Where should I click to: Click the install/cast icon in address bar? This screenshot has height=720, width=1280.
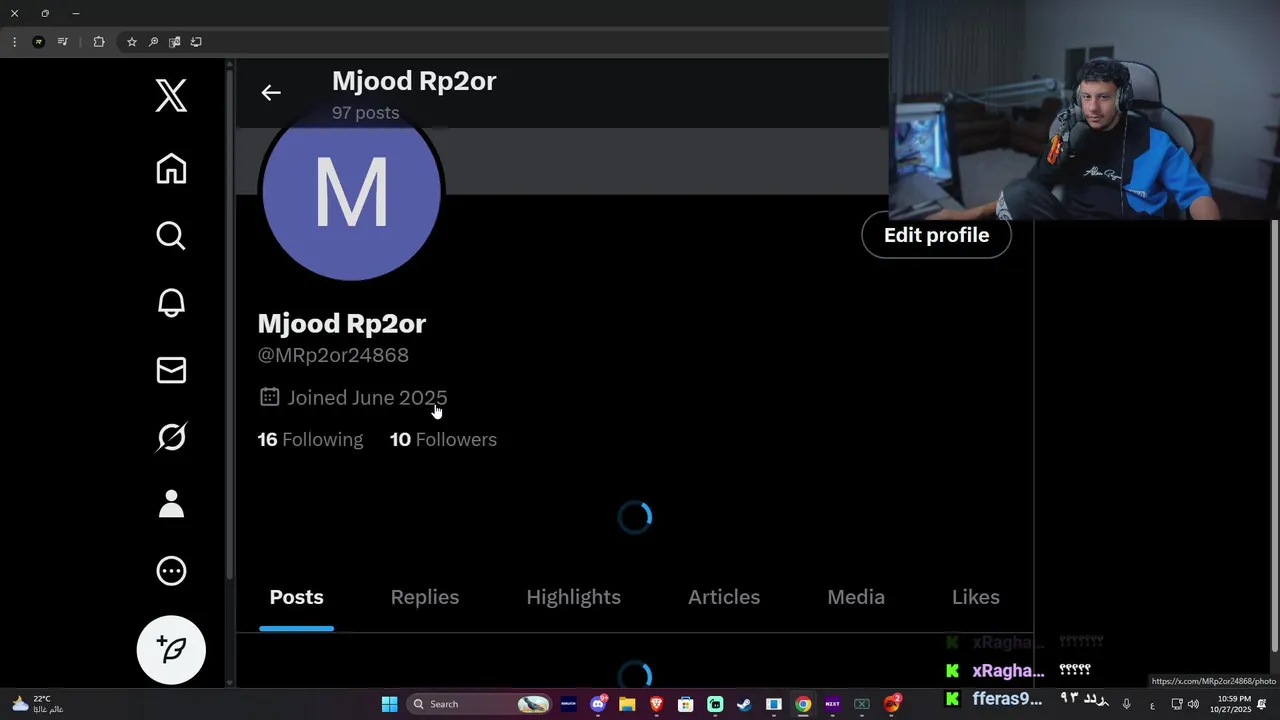[x=196, y=42]
